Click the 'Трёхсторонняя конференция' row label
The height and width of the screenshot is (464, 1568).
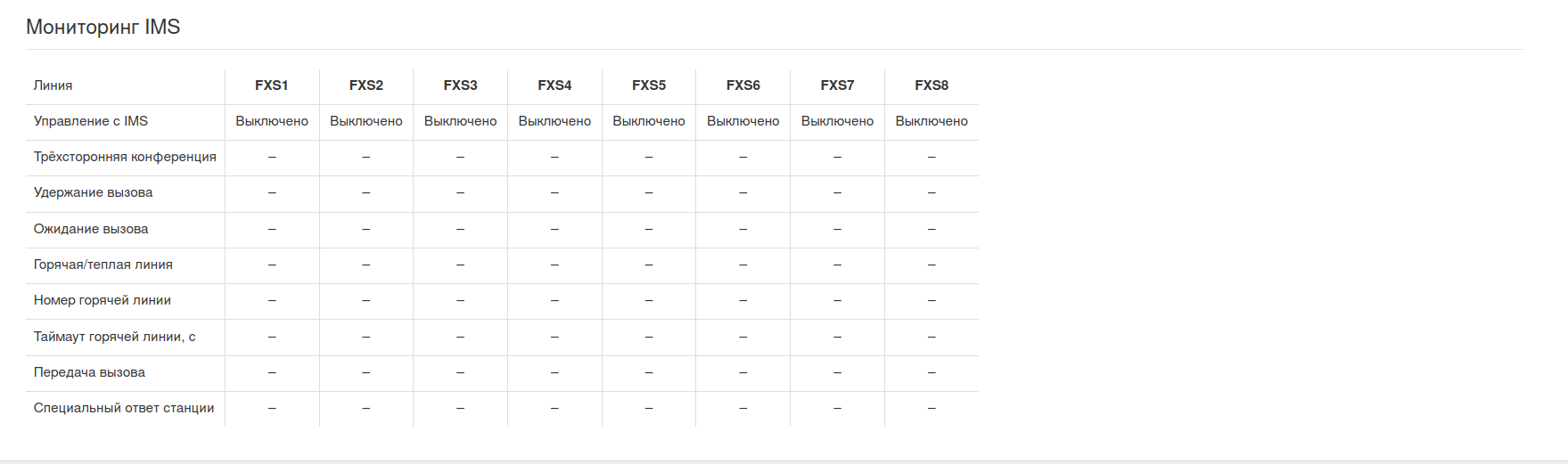pos(125,157)
